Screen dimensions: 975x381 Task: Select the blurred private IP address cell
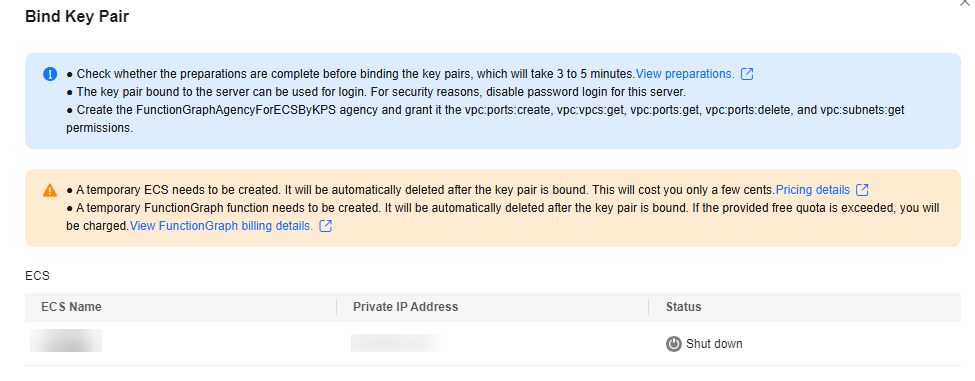(399, 343)
